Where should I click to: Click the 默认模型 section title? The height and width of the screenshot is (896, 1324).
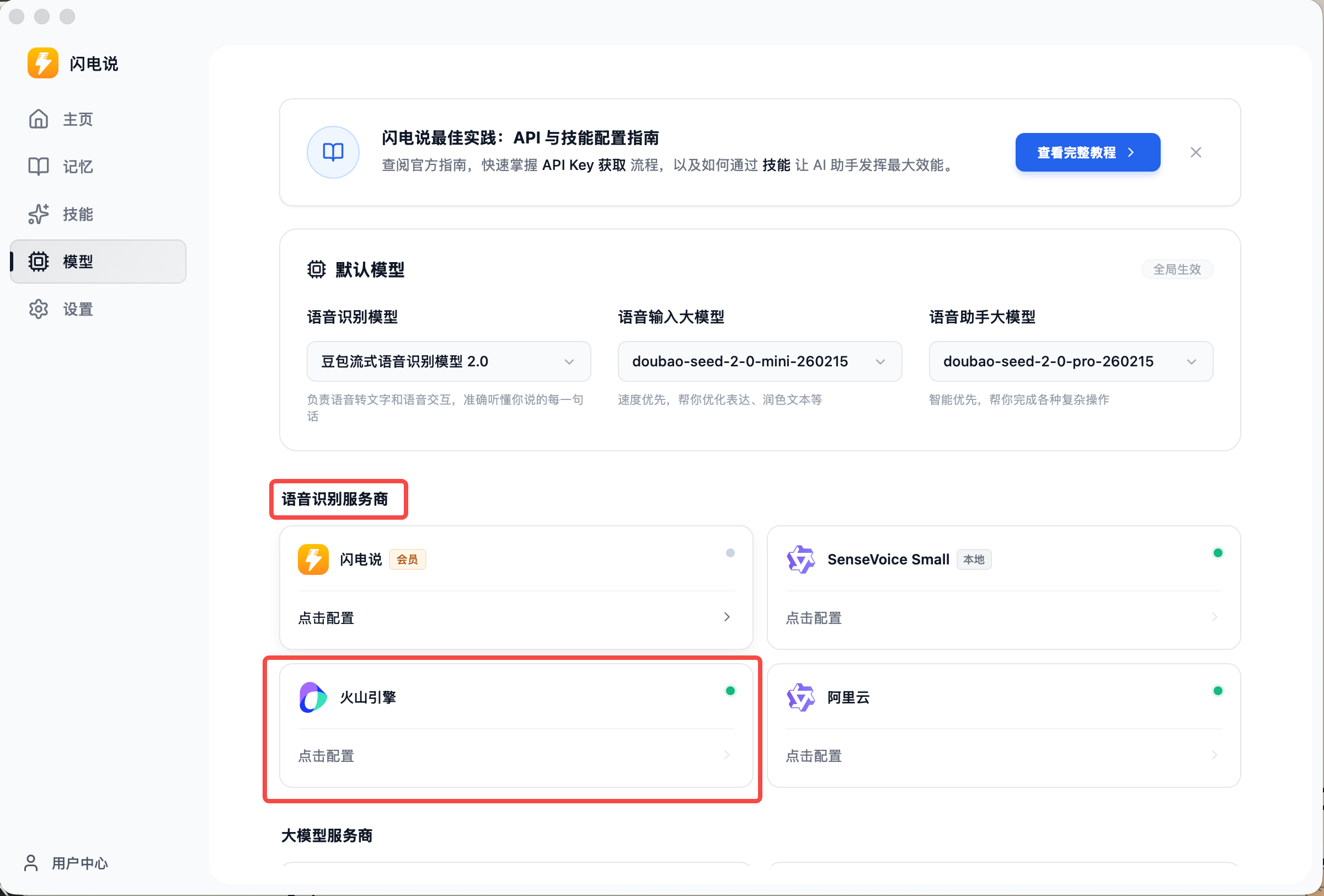coord(370,269)
